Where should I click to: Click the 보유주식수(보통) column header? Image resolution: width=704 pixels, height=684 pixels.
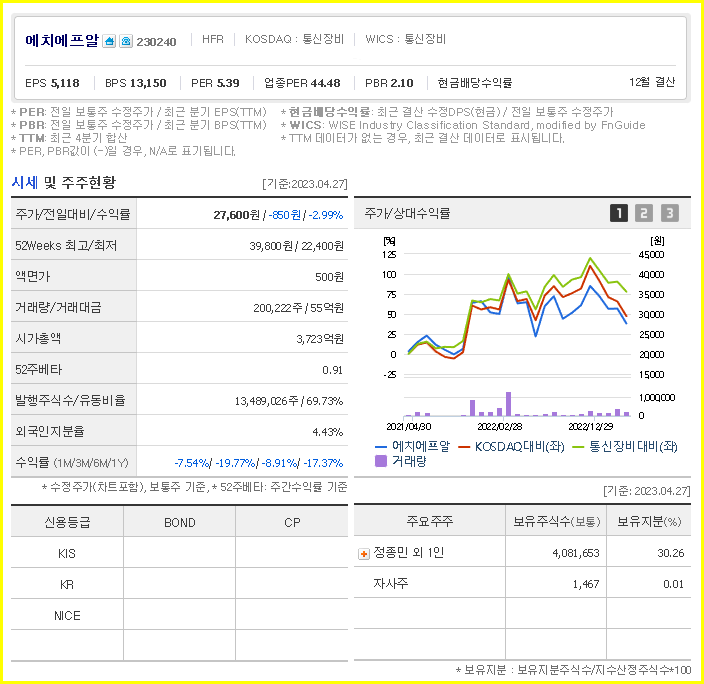tap(557, 521)
